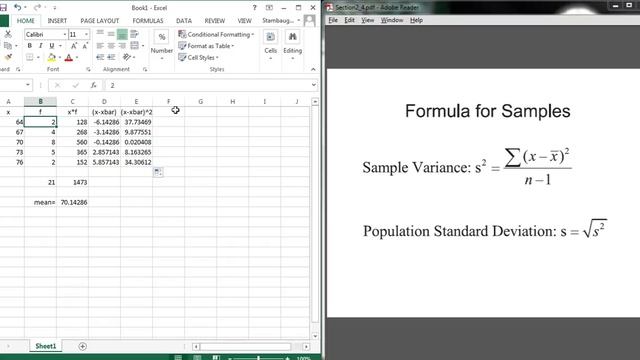640x360 pixels.
Task: Middle-align cell contents
Action: (x=111, y=34)
